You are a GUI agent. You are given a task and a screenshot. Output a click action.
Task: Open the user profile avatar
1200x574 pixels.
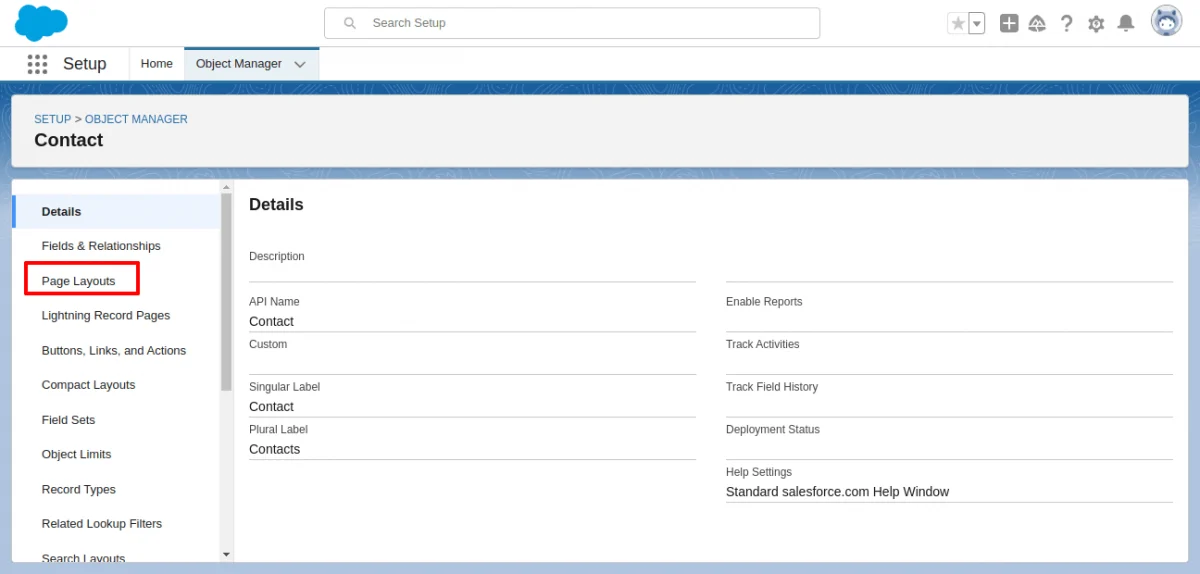coord(1166,21)
